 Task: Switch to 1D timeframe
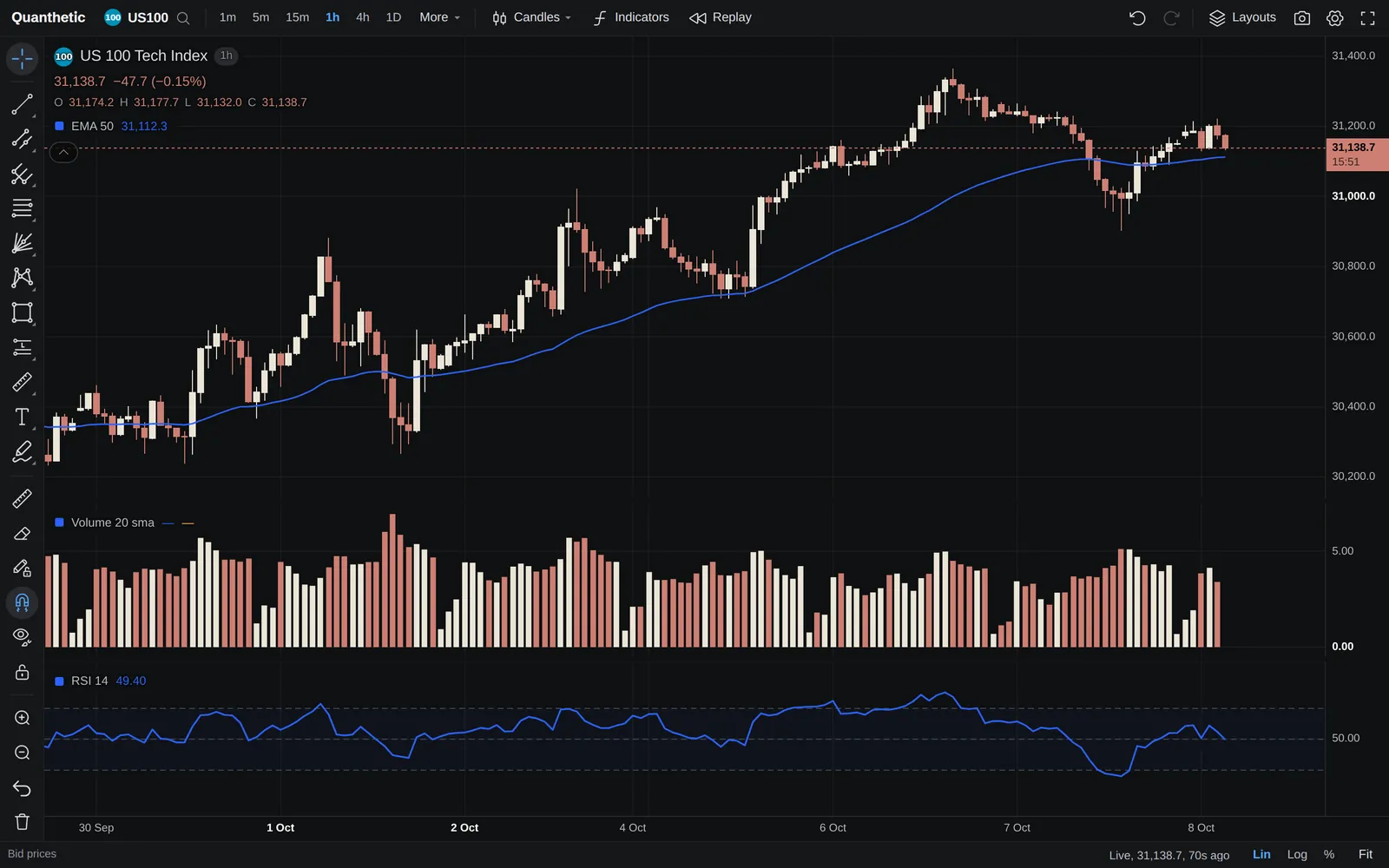(x=393, y=17)
